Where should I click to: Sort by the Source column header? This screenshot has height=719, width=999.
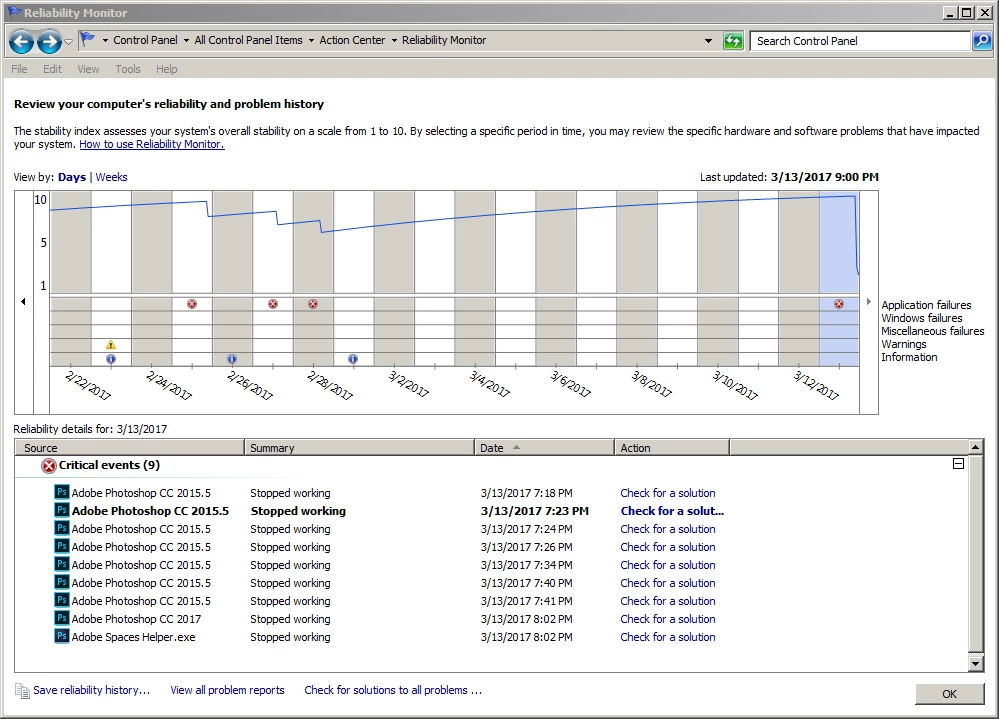pos(129,448)
